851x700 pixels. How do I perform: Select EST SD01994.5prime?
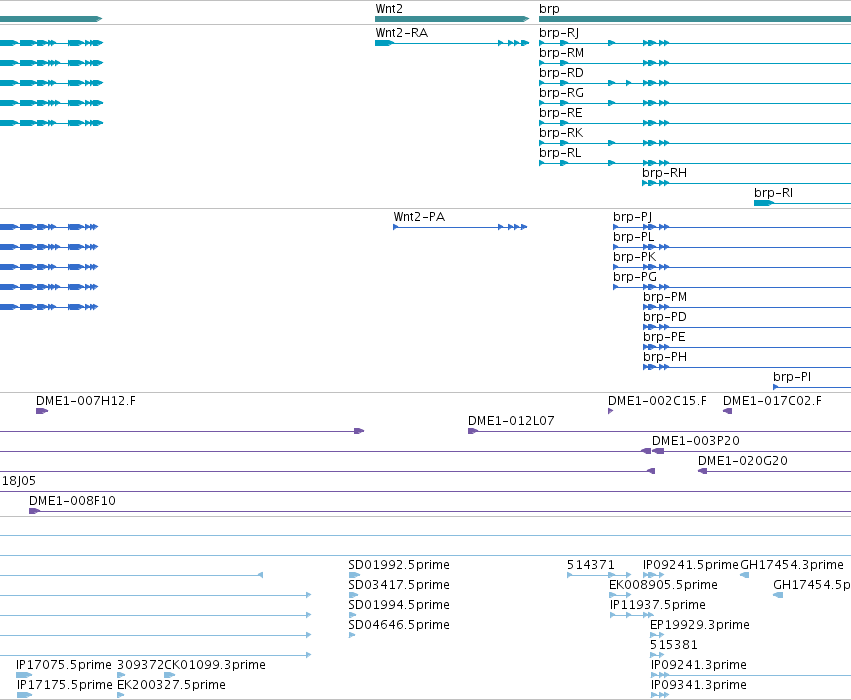coord(399,605)
